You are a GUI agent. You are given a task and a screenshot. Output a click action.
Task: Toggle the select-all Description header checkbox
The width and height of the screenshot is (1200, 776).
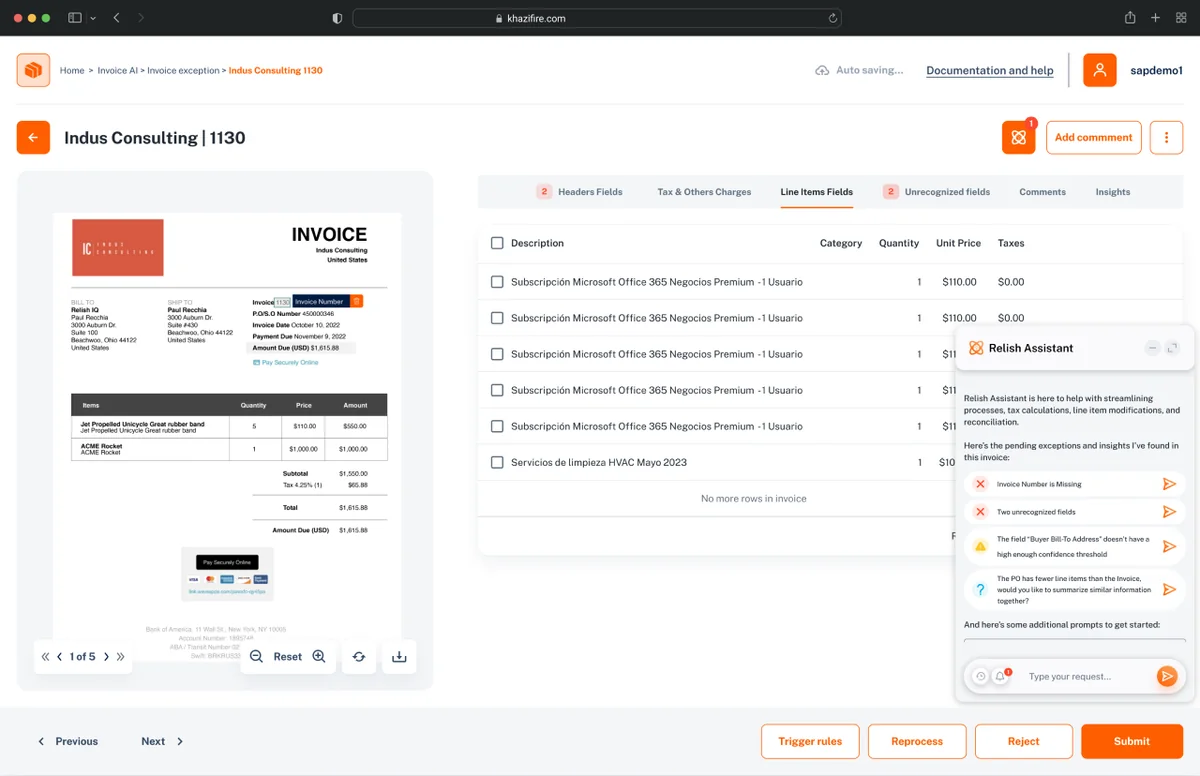497,243
